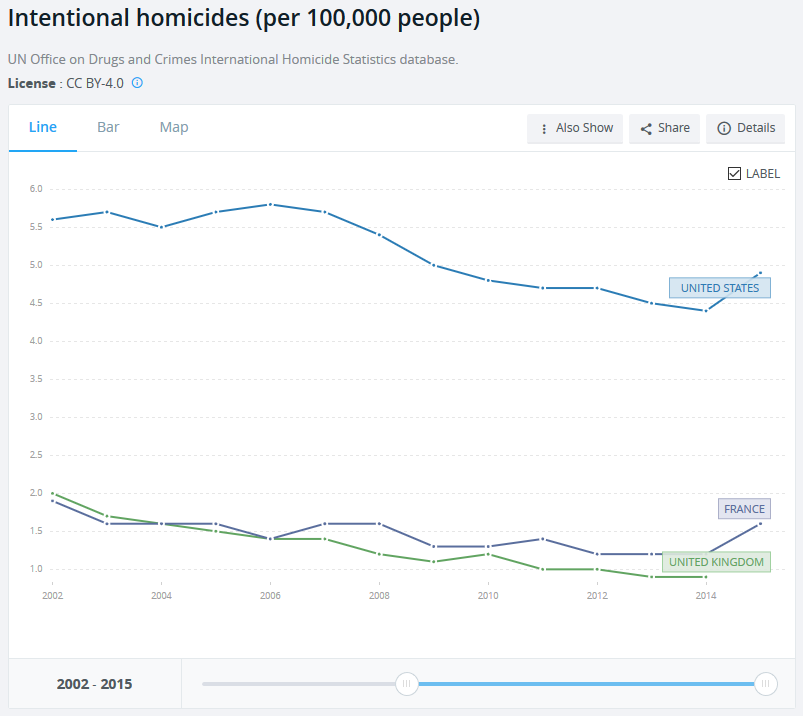Click the 2002 - 2015 year range label

click(x=95, y=684)
